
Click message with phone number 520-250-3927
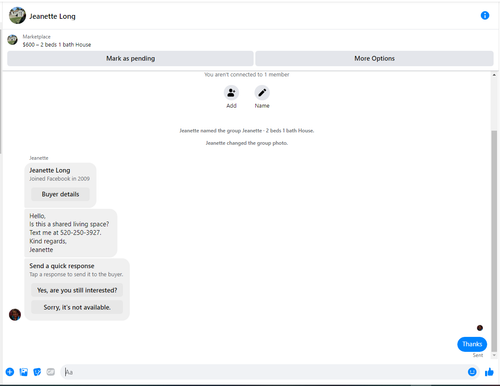tap(71, 233)
